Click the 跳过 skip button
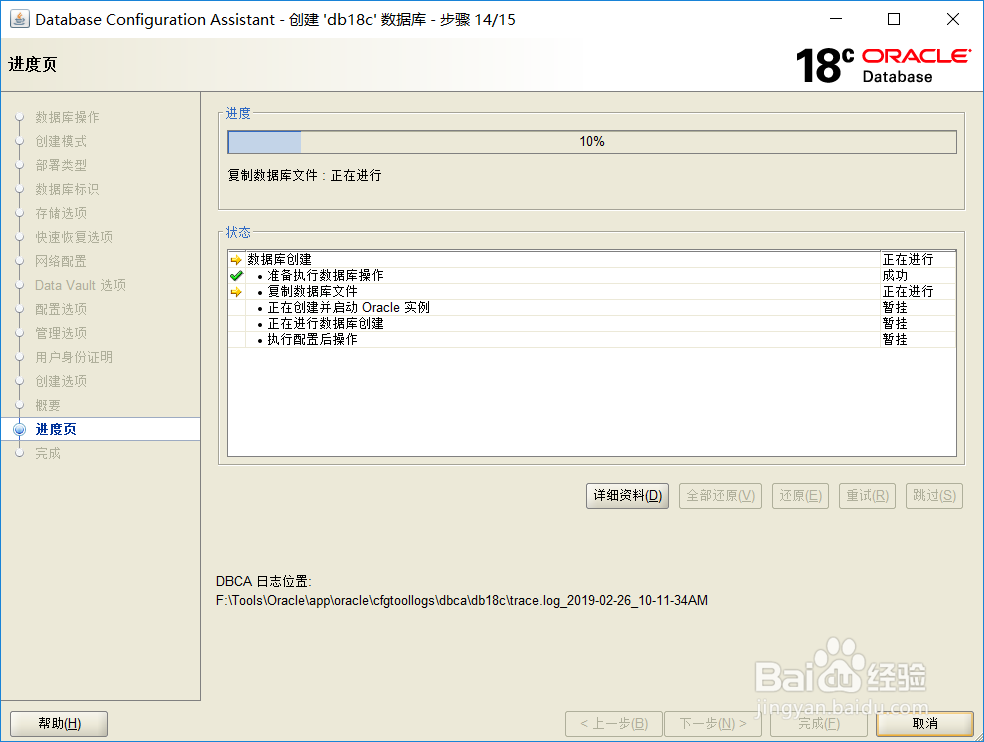The image size is (984, 742). click(x=934, y=495)
